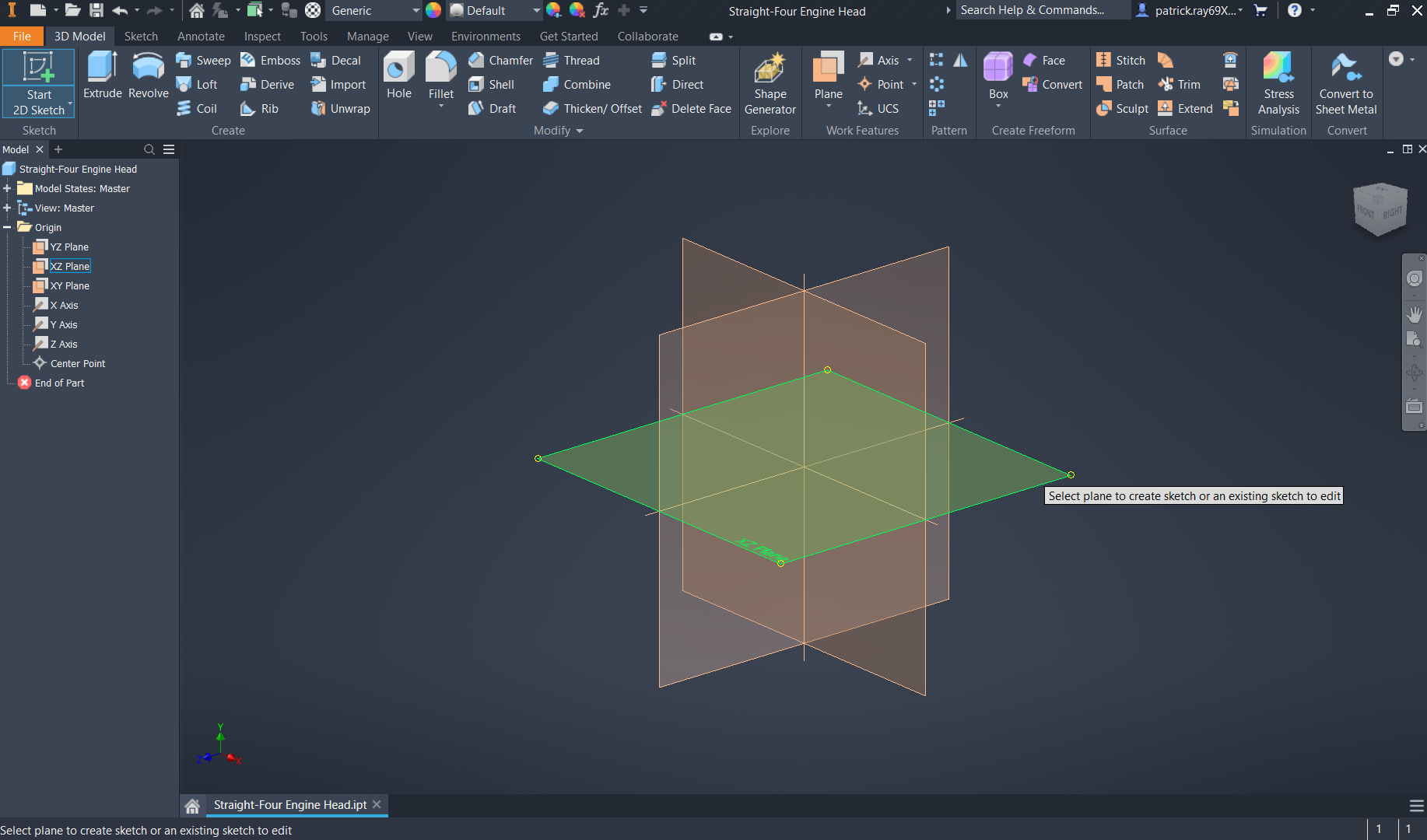Screen dimensions: 1427x840
Task: Collapse the Origin folder
Action: coord(7,228)
